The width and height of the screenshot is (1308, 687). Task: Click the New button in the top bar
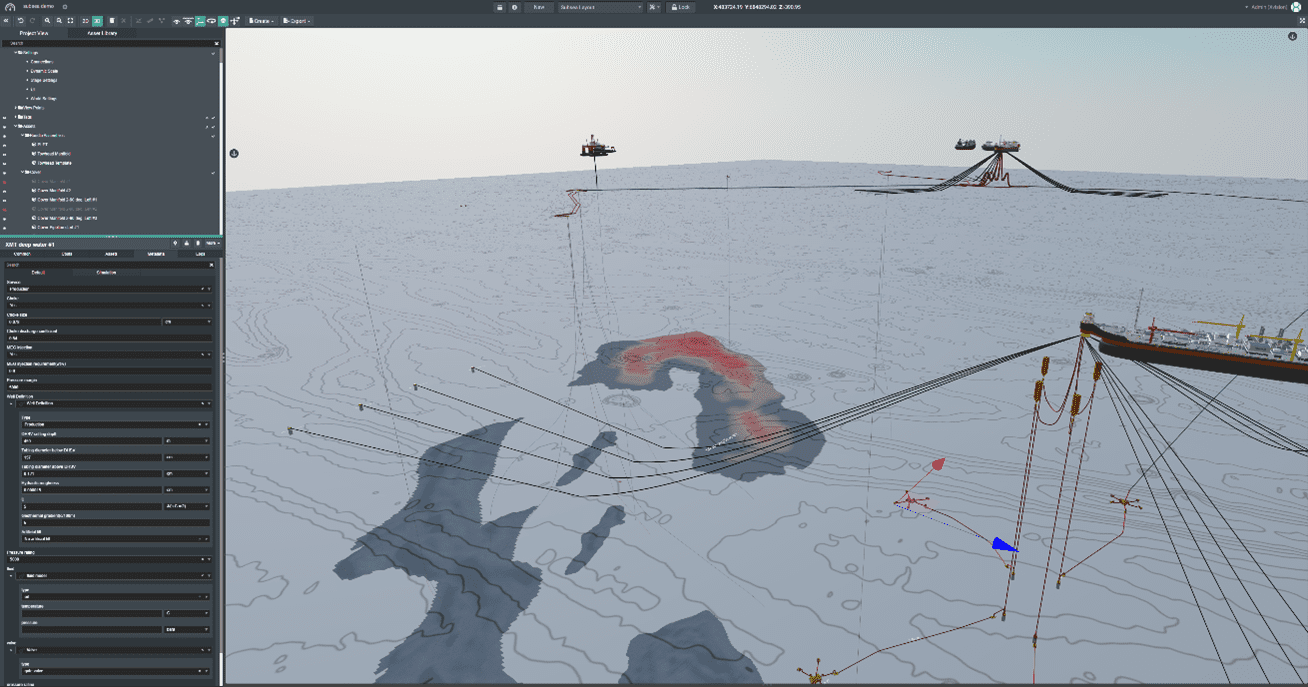click(x=538, y=7)
